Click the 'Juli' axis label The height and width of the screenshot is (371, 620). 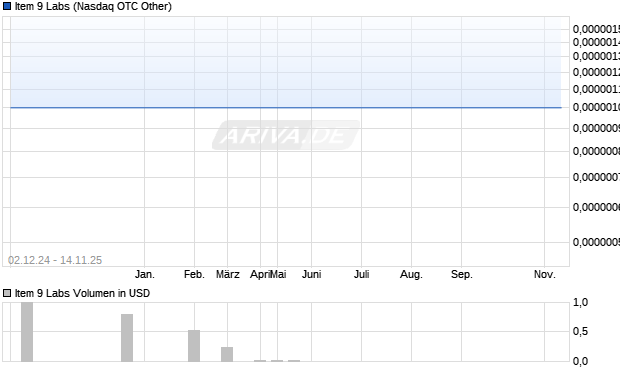click(x=361, y=274)
